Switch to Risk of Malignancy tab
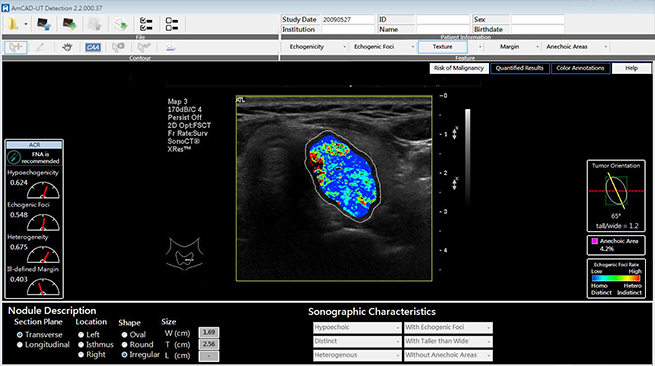655x366 pixels. [459, 68]
